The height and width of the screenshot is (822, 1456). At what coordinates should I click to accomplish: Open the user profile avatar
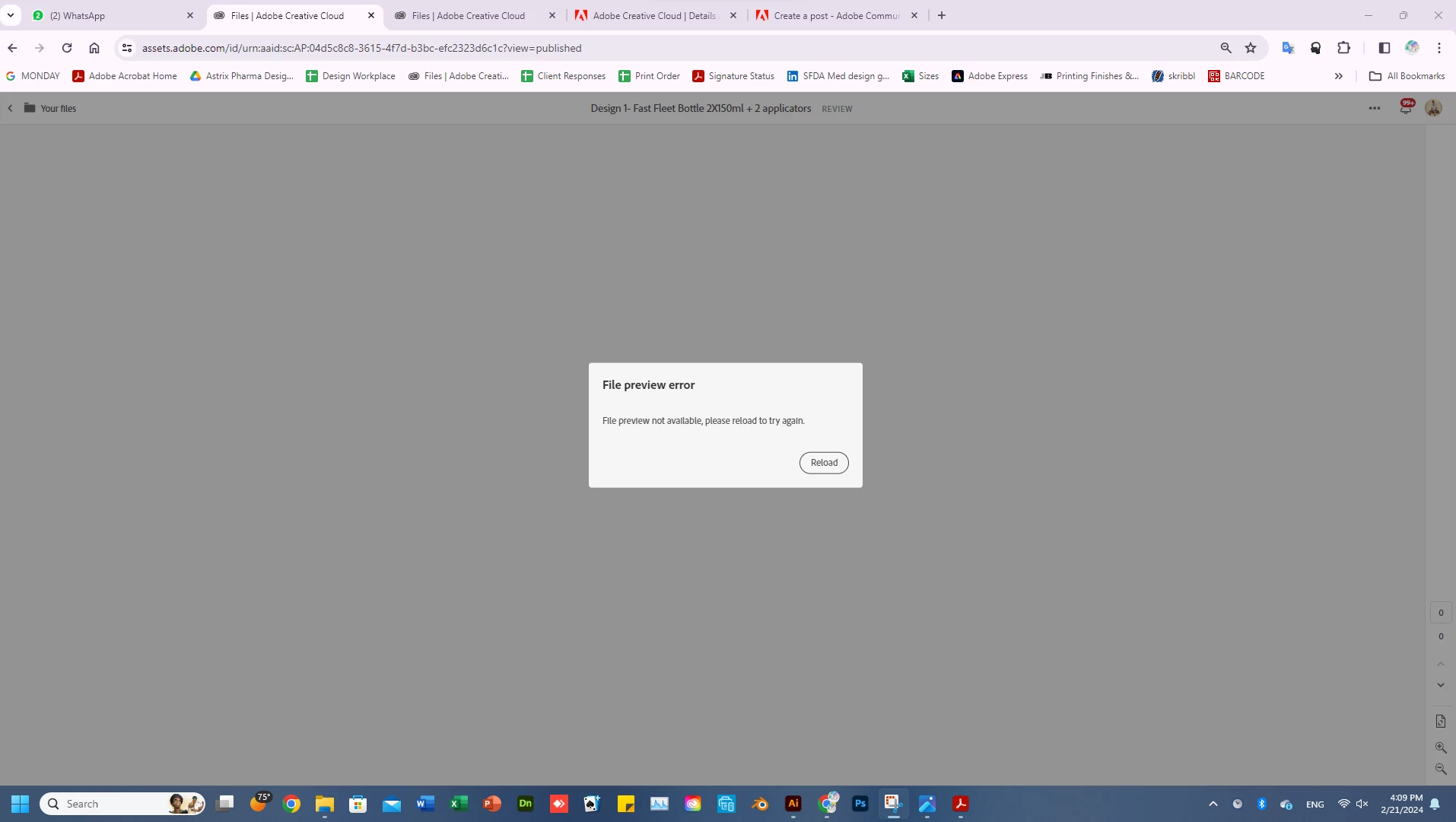[1433, 108]
